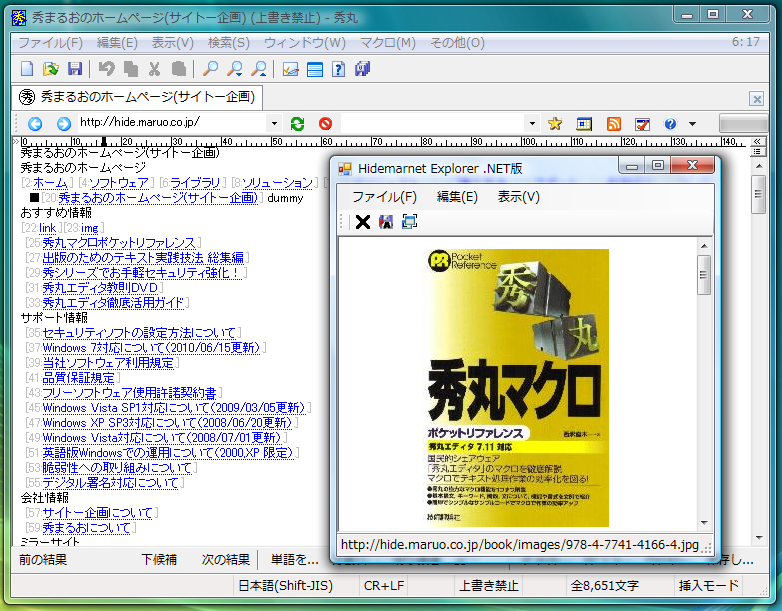Follow the ソフトウェア link
This screenshot has width=782, height=611.
(x=119, y=183)
